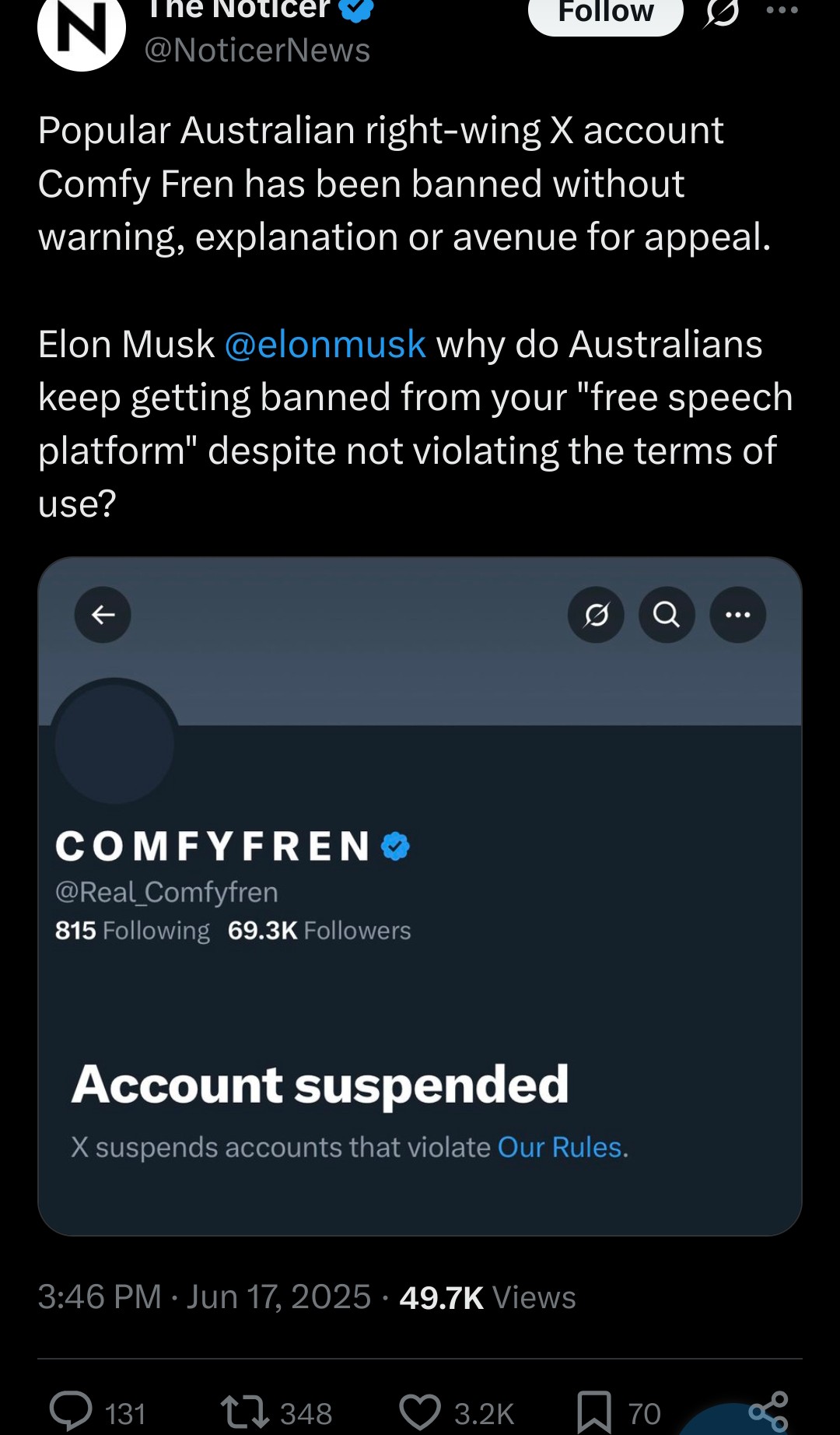This screenshot has width=840, height=1435.
Task: Like the tweet with heart icon
Action: pos(420,1412)
